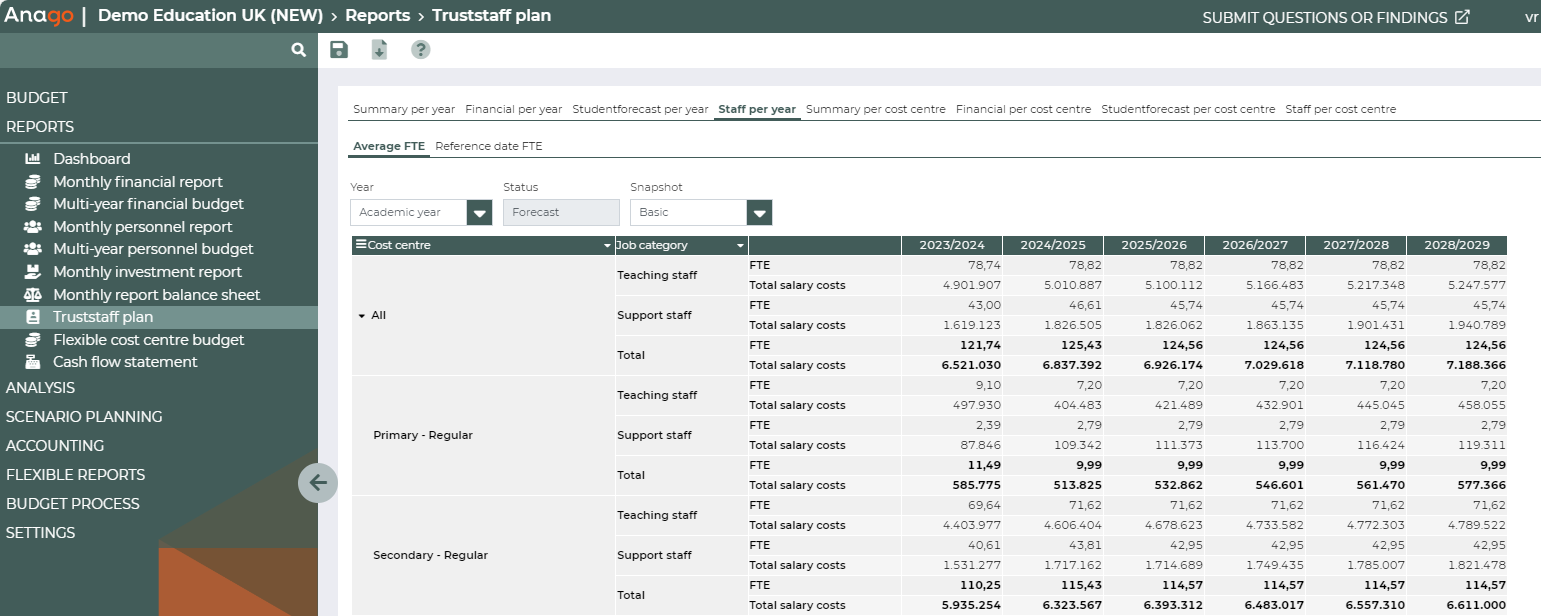The width and height of the screenshot is (1541, 616).
Task: Click the icon beside Monthly investment report
Action: click(x=33, y=272)
